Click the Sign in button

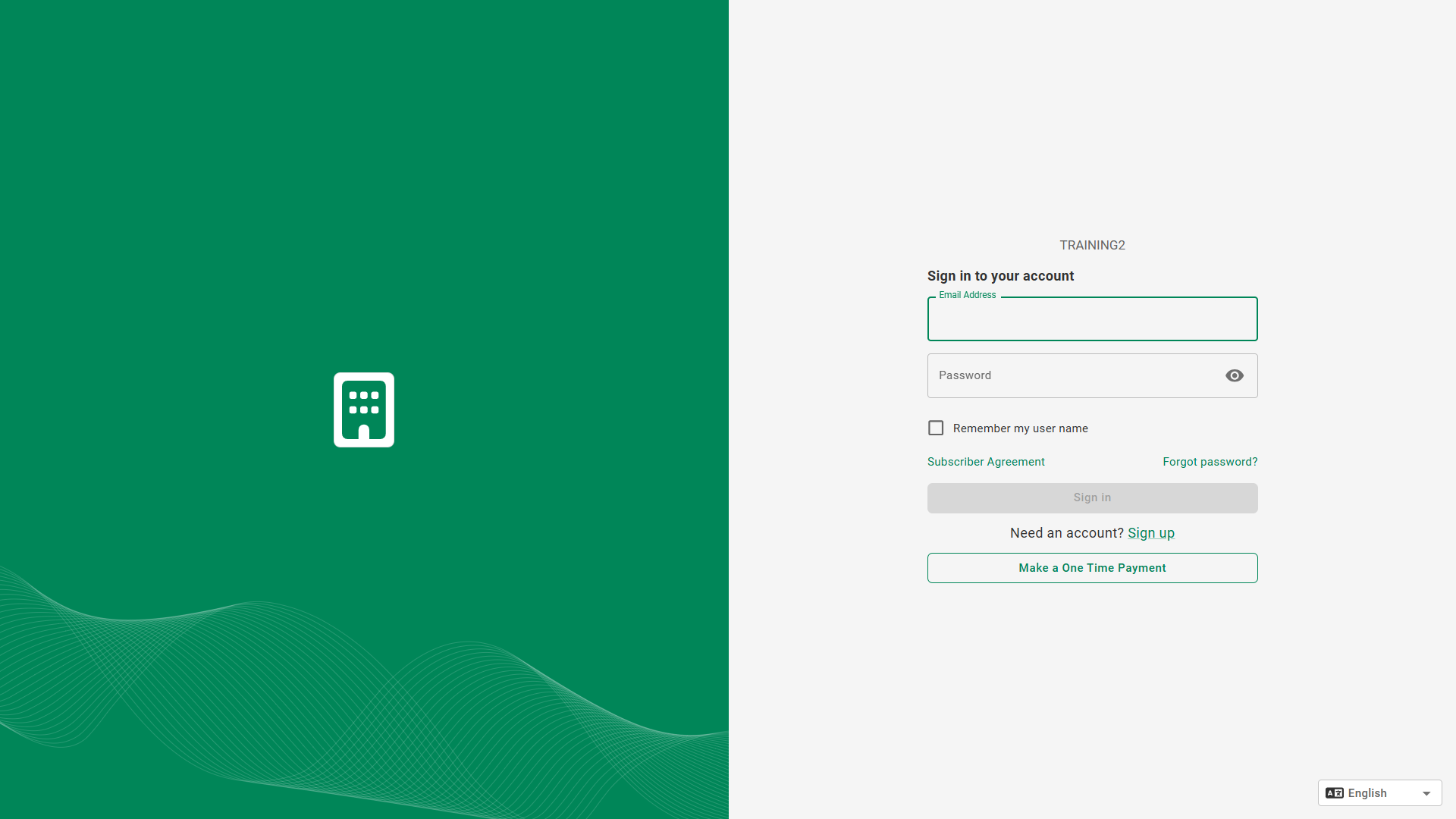pos(1092,498)
